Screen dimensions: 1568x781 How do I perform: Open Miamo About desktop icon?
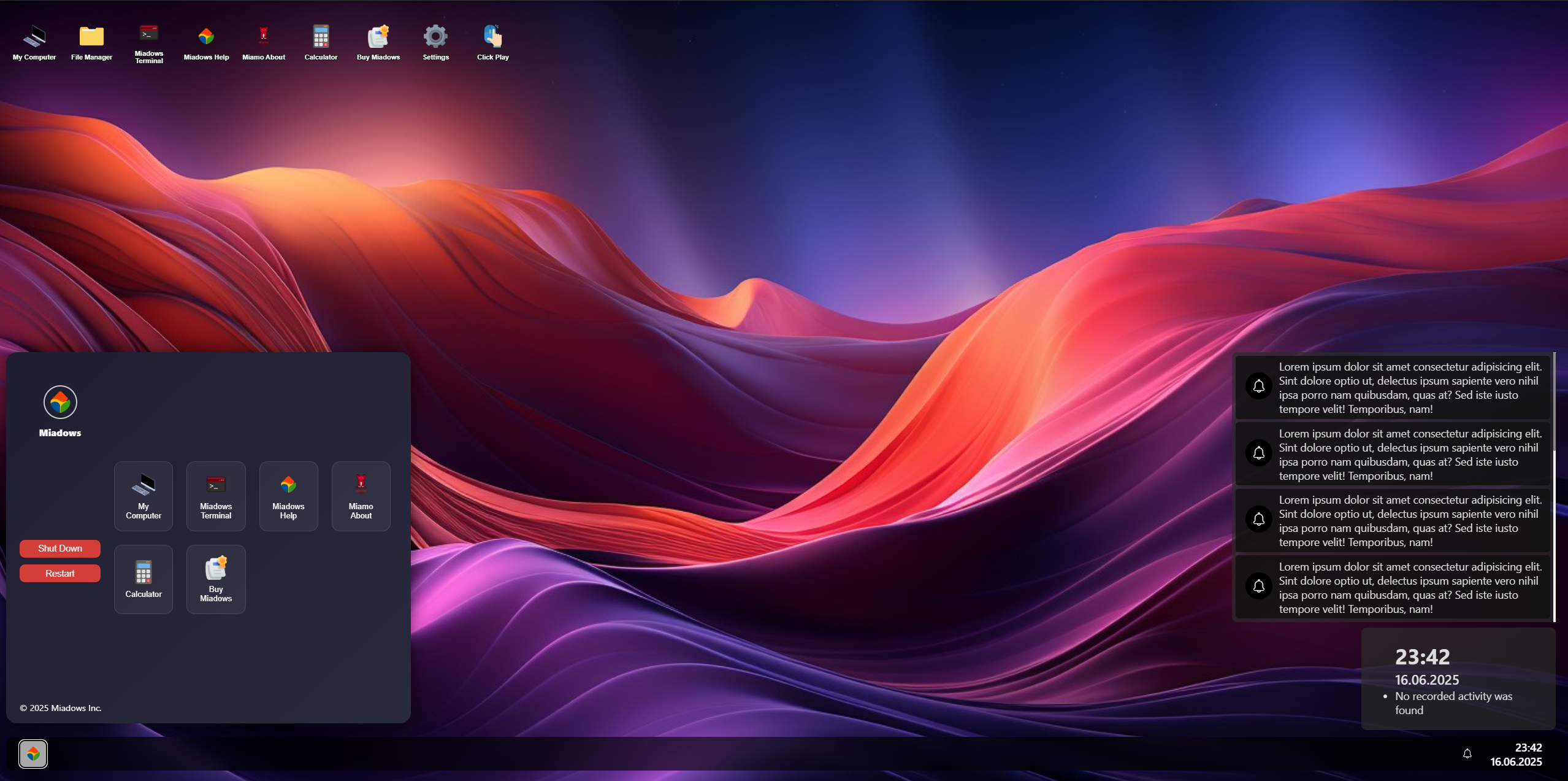click(x=264, y=42)
